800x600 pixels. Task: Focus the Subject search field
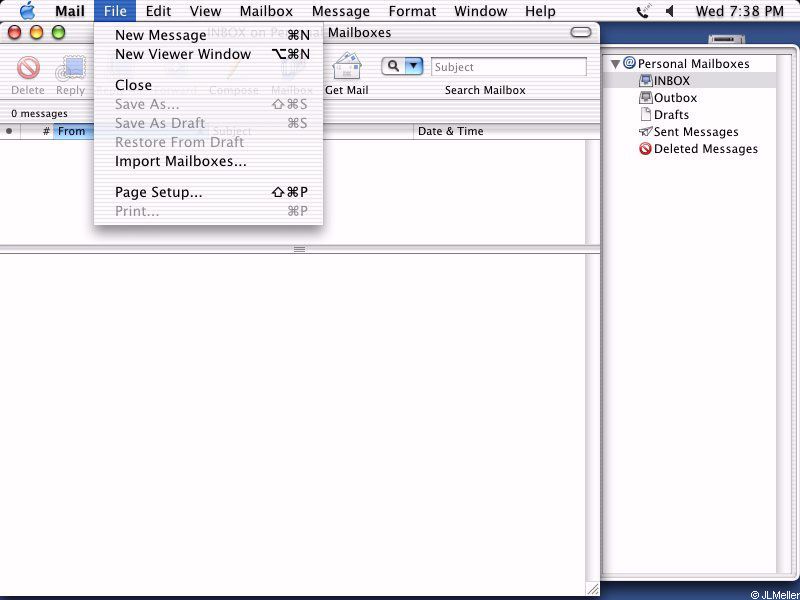tap(509, 67)
